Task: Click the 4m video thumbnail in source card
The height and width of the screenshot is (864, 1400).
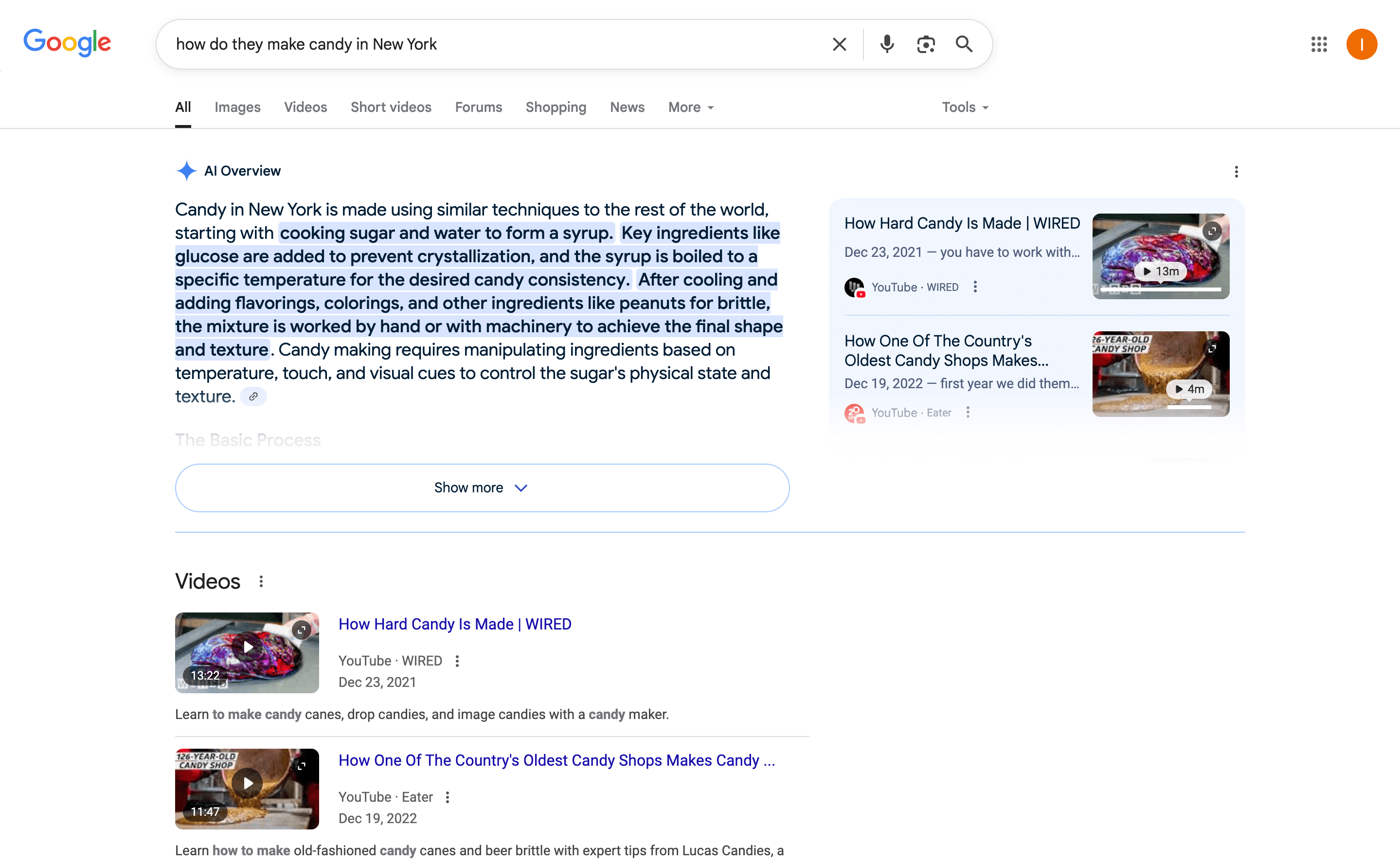Action: coord(1161,374)
